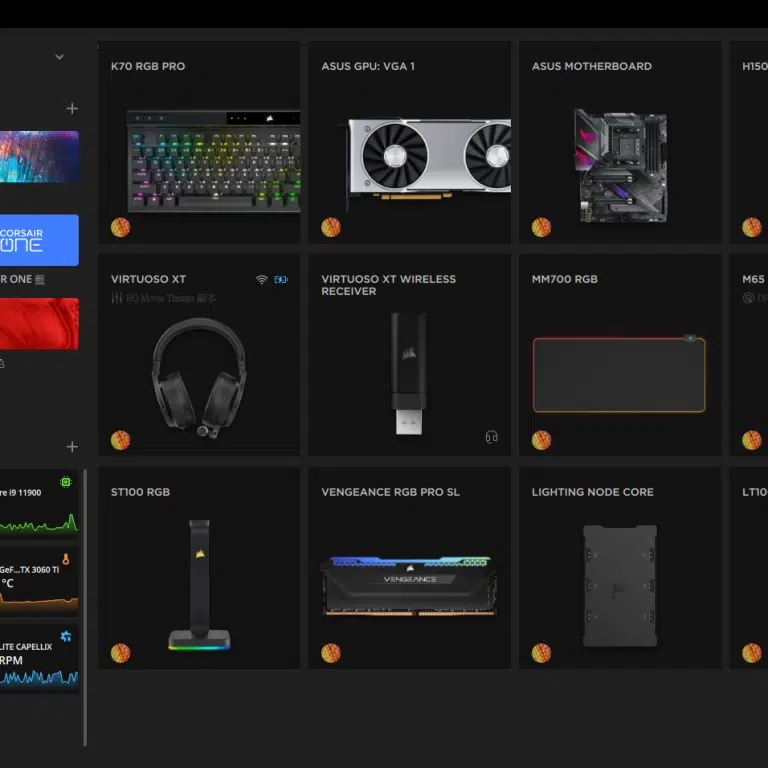The image size is (768, 768).
Task: Click the CPU chip icon on the i9 11900 sensor
Action: pos(66,482)
